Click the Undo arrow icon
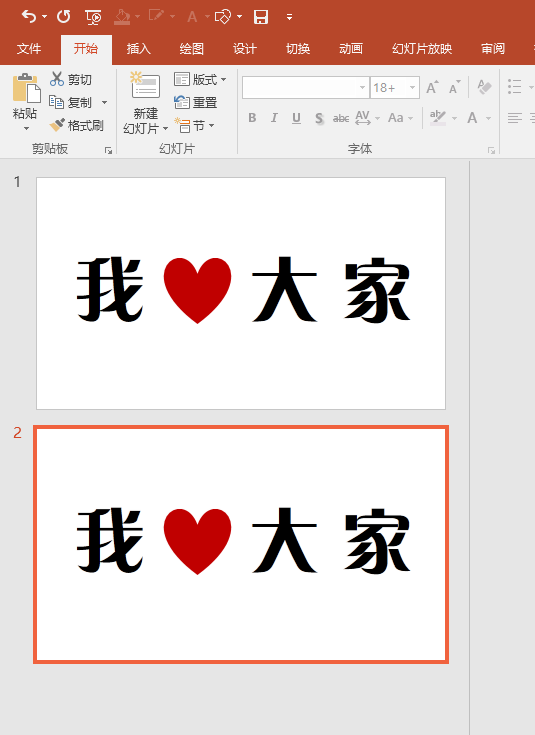 [29, 17]
